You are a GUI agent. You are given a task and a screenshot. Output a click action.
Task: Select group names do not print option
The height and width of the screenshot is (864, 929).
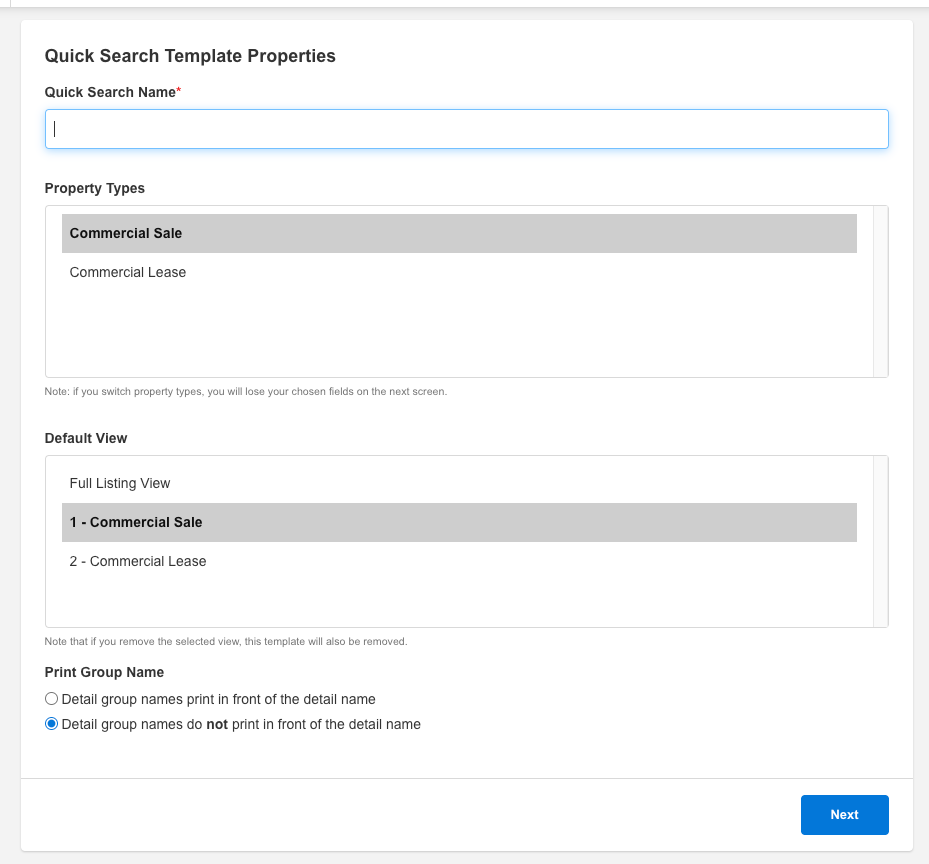[x=52, y=724]
